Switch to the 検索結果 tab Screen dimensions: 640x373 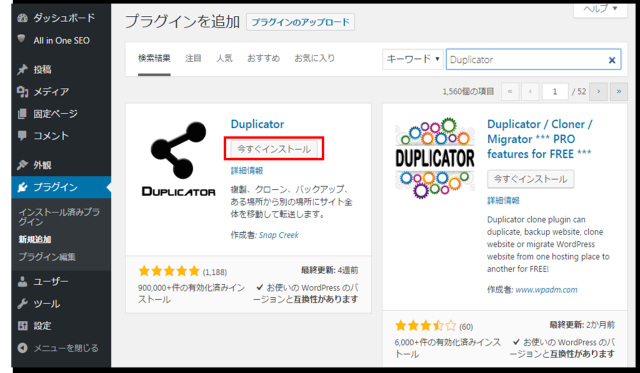tap(154, 58)
